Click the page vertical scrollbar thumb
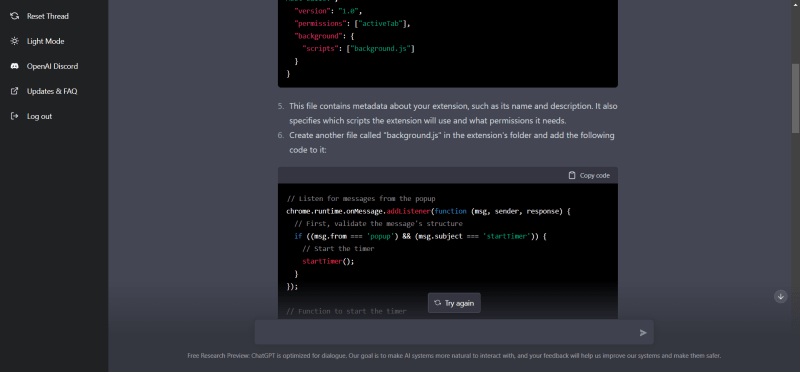The height and width of the screenshot is (372, 800). 795,98
